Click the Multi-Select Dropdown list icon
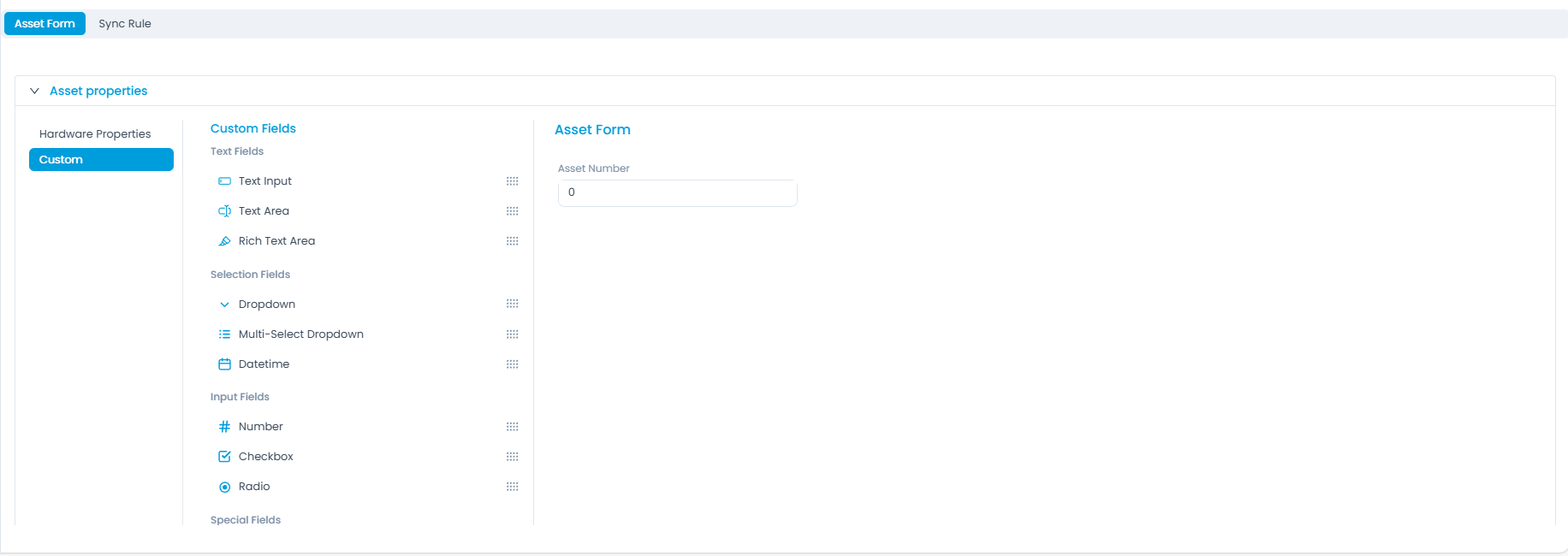The image size is (1568, 556). tap(224, 334)
